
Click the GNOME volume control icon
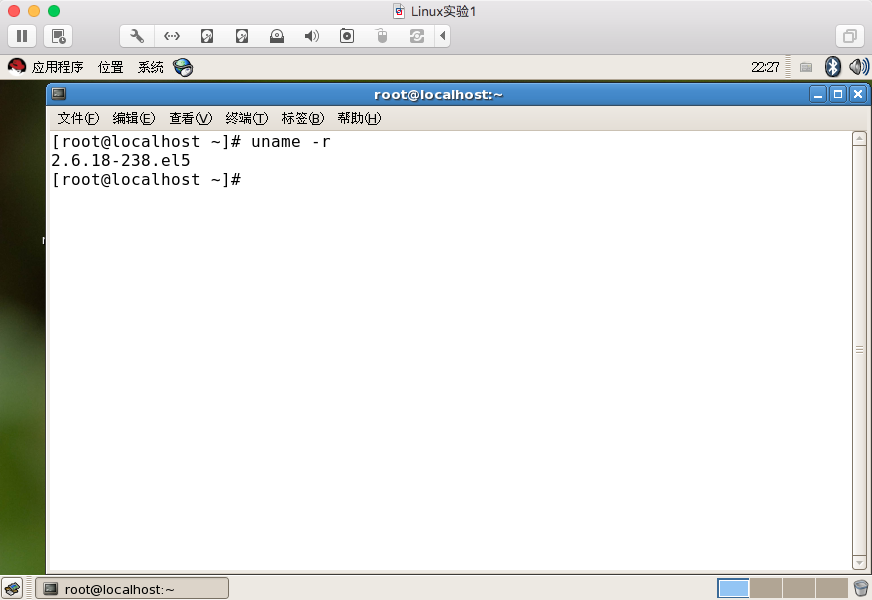[x=858, y=67]
